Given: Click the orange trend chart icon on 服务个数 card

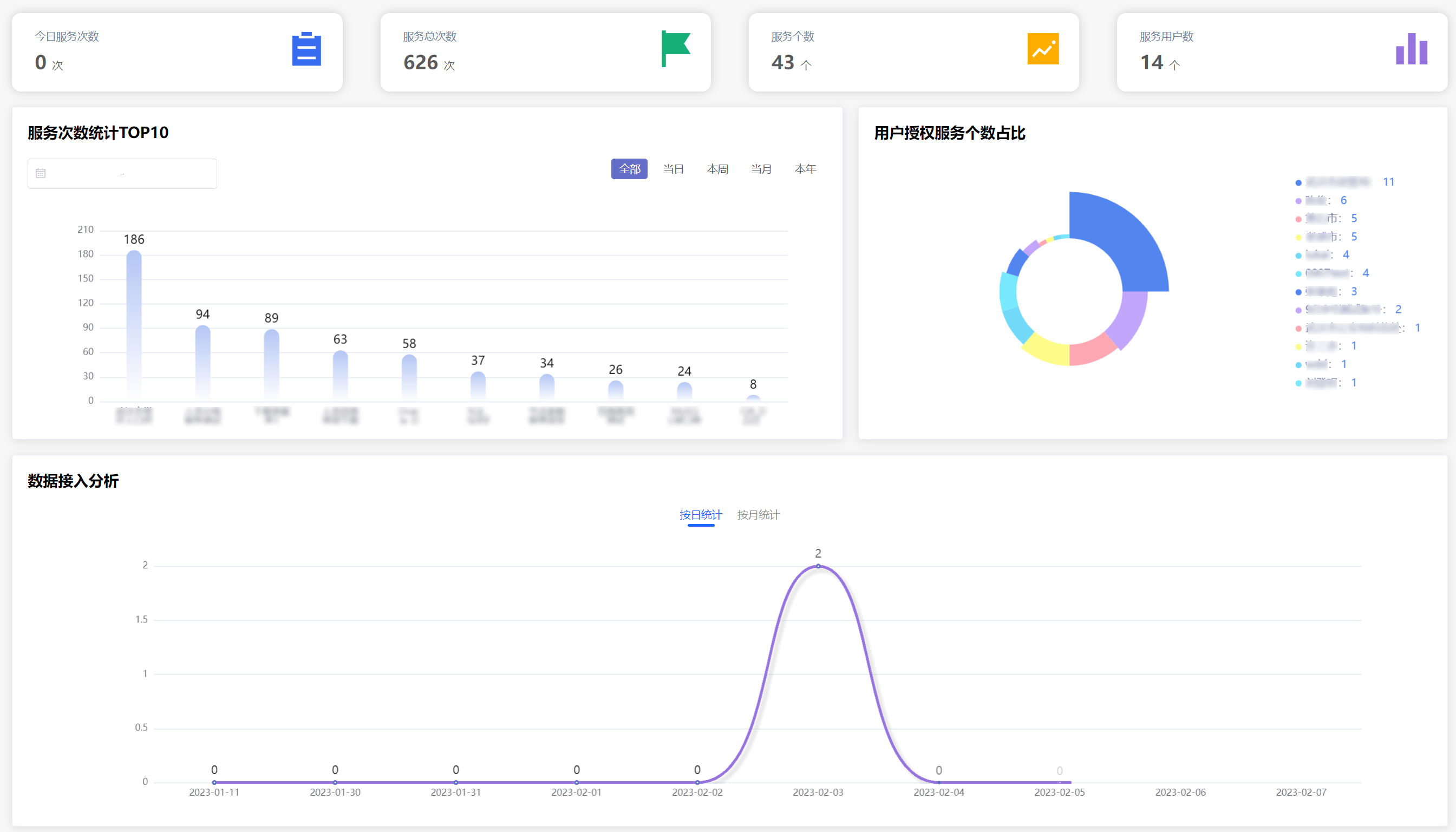Looking at the screenshot, I should [x=1043, y=49].
